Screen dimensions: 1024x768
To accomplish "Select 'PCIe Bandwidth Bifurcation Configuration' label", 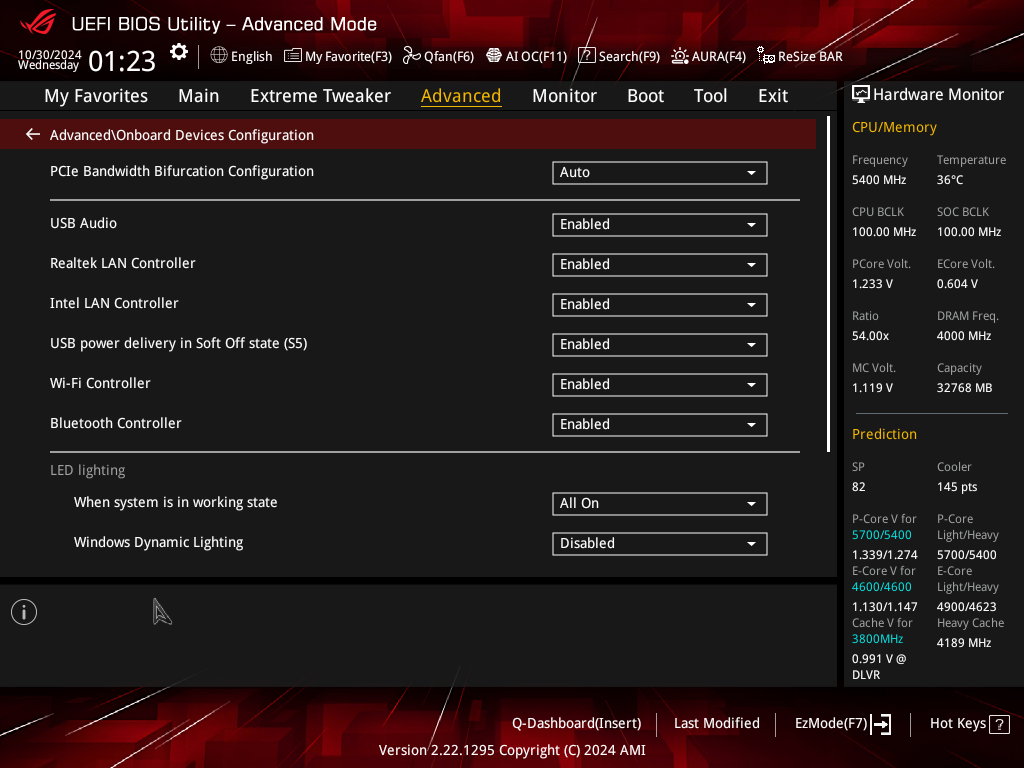I will coord(182,171).
